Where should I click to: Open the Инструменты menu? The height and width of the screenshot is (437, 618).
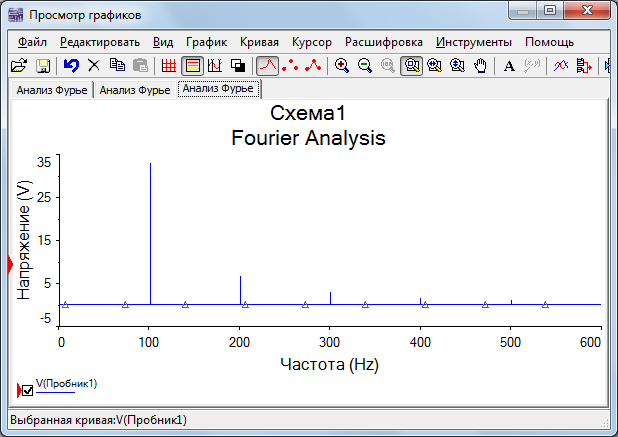[474, 42]
